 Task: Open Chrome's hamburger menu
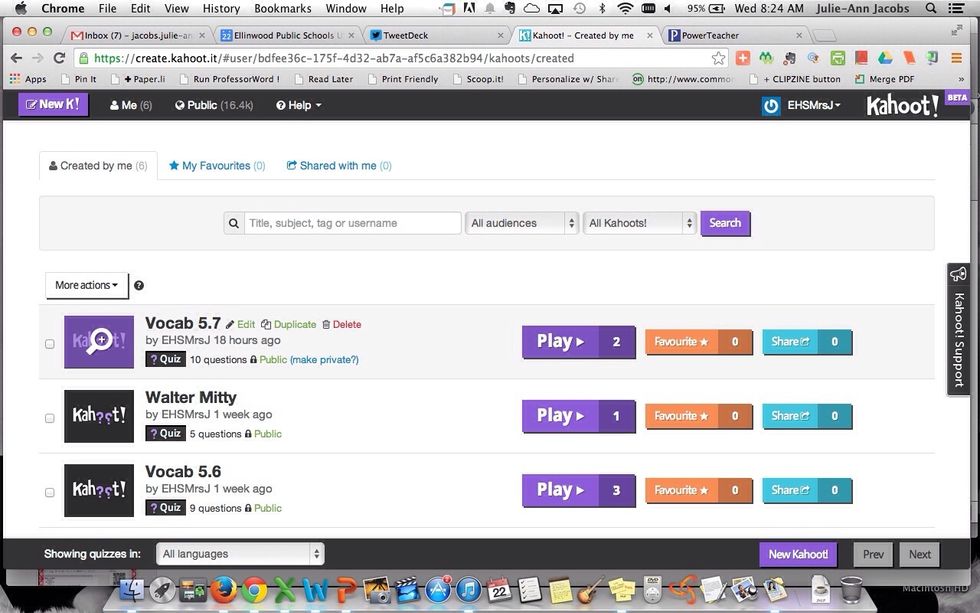click(x=956, y=58)
